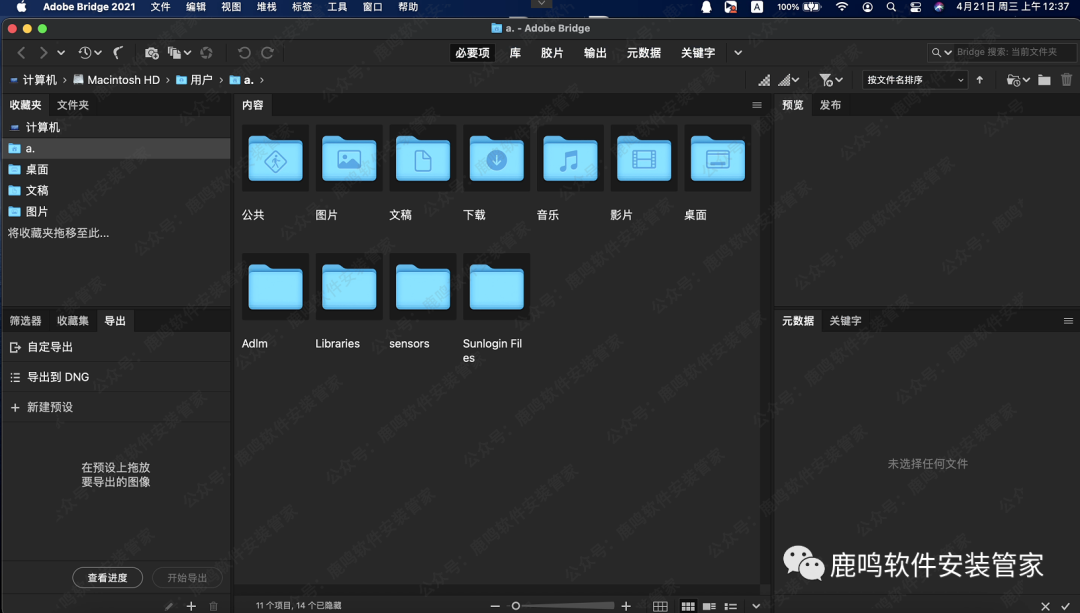Click the get photos from camera icon
1080x613 pixels.
(x=151, y=52)
